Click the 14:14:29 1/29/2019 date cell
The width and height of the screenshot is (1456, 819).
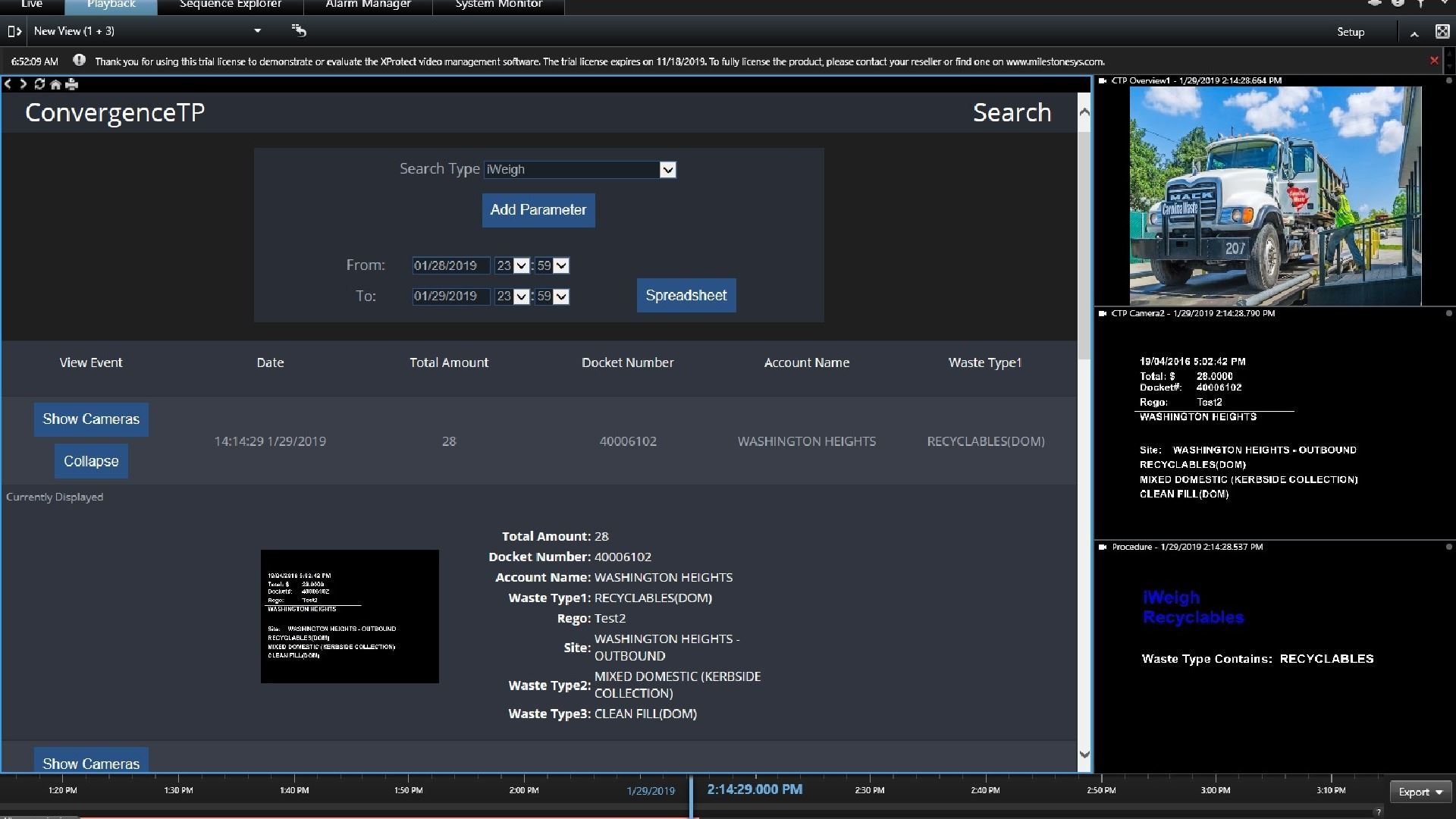[270, 441]
